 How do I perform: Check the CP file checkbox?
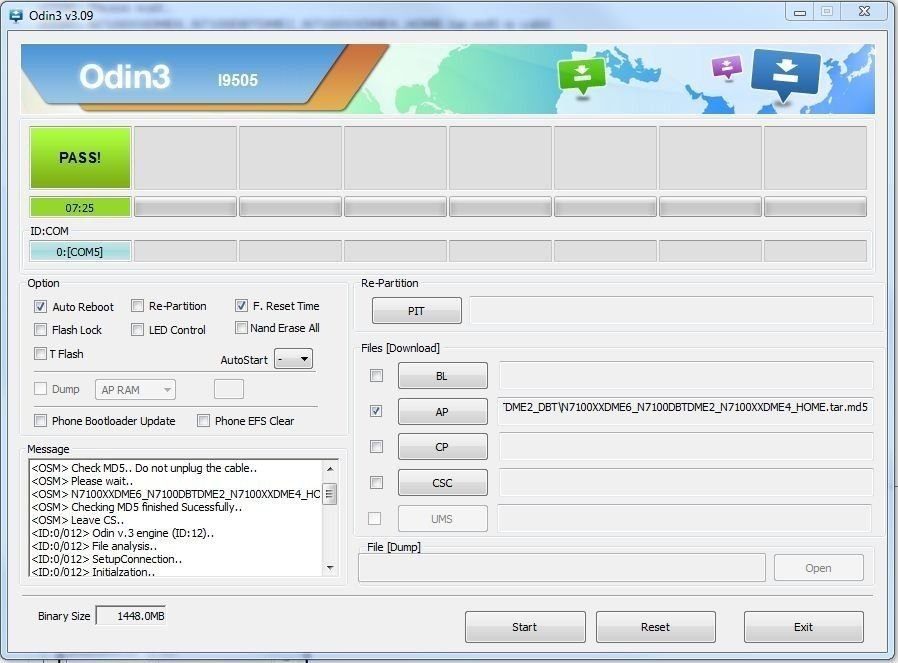pos(376,447)
